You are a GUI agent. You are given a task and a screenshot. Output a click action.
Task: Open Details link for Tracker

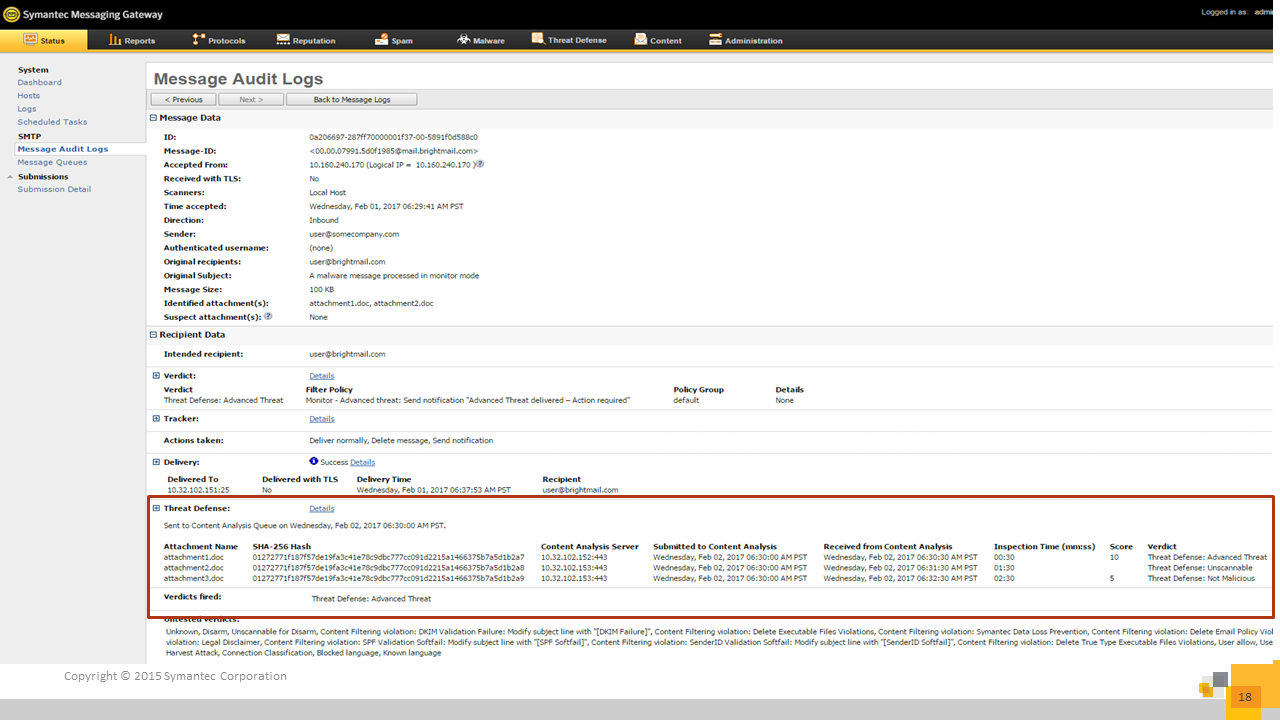tap(321, 419)
